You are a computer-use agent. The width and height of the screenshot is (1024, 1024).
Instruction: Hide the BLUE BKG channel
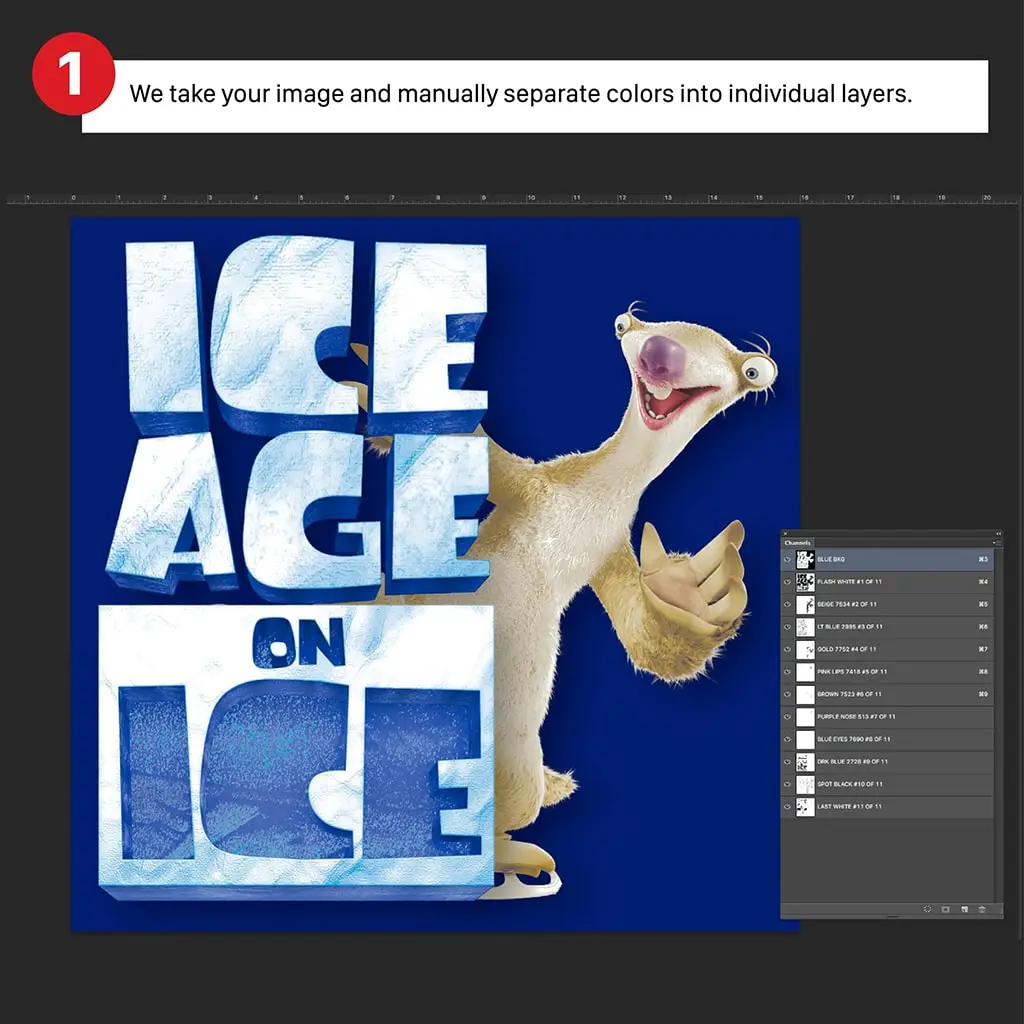[788, 560]
